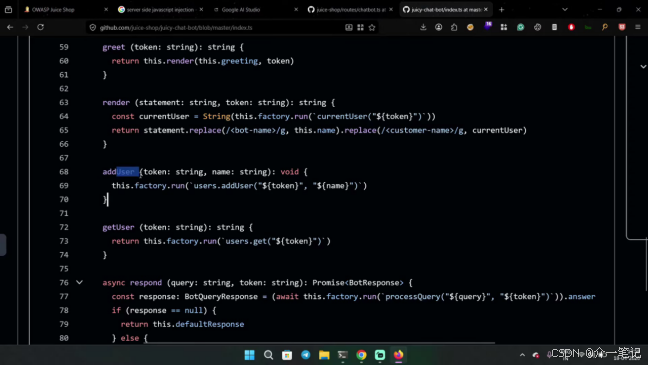Open the Windows Start menu
Image resolution: width=648 pixels, height=365 pixels.
pyautogui.click(x=250, y=355)
